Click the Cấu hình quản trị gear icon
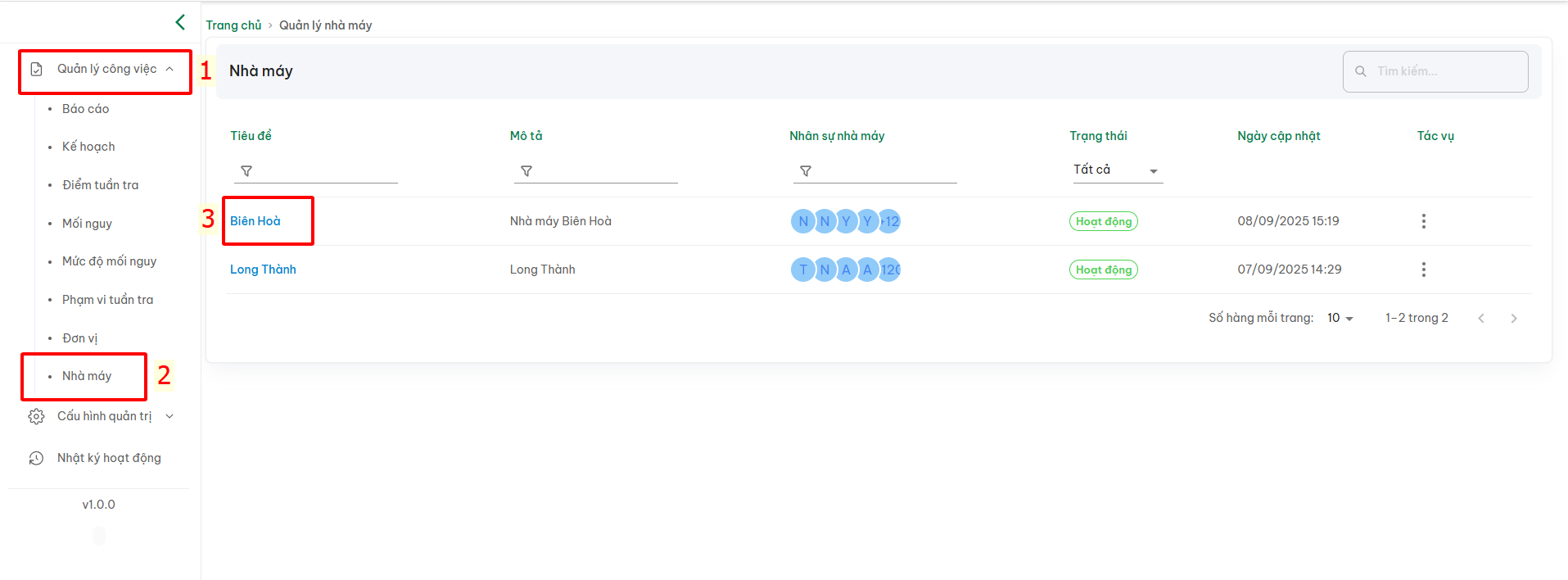The image size is (1568, 580). coord(36,416)
